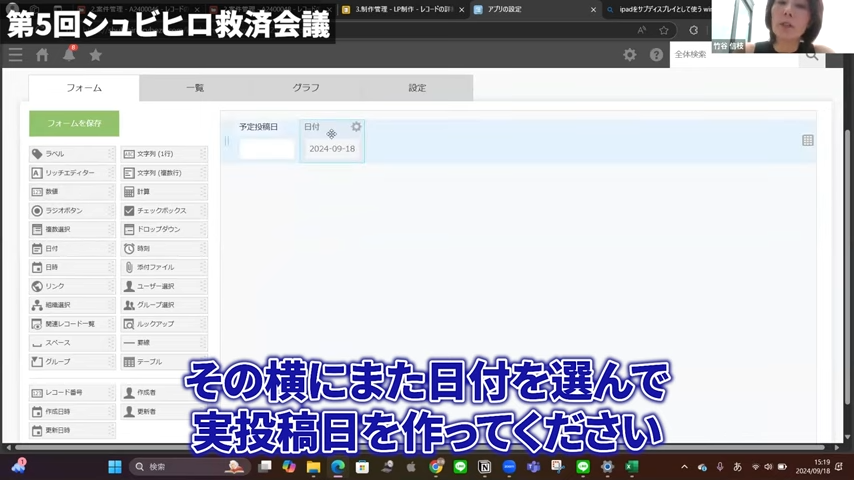Open the settings gear in kintone header
Screen dimensions: 854x480
point(630,54)
